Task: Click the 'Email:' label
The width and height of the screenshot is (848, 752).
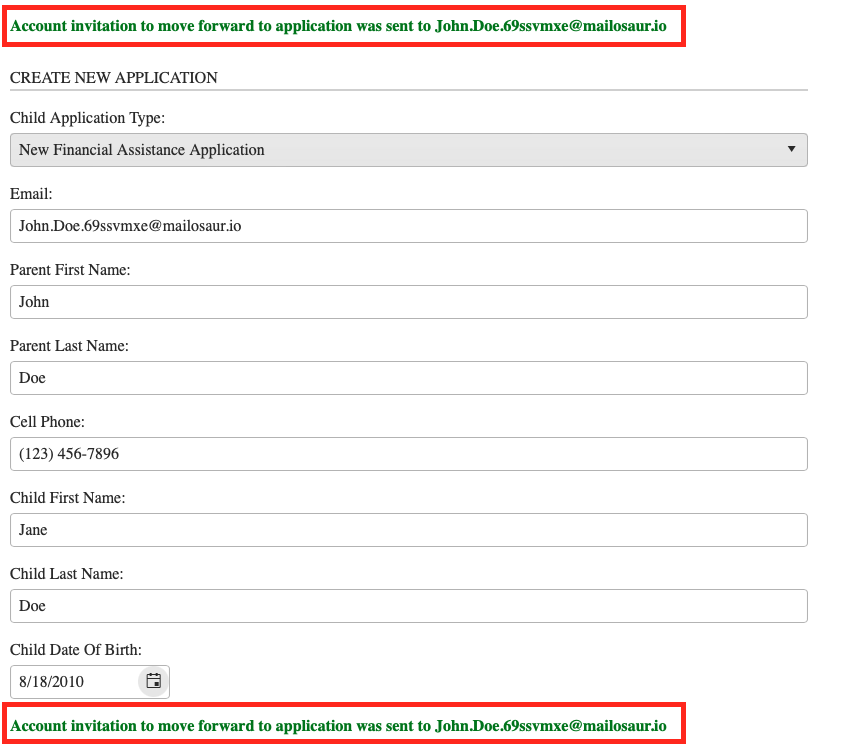Action: pos(31,194)
